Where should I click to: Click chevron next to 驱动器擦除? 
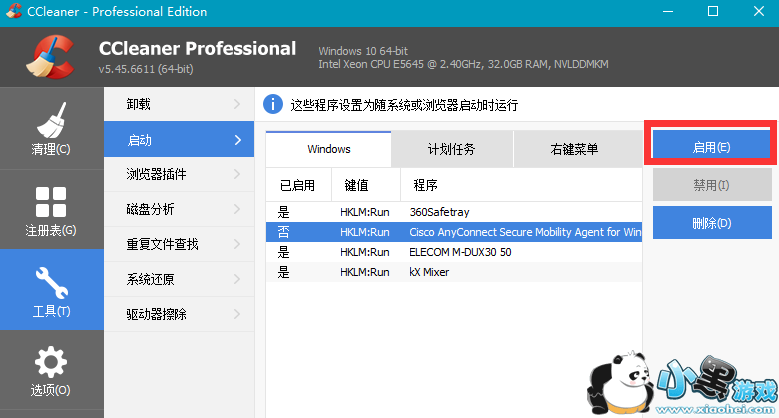(237, 314)
